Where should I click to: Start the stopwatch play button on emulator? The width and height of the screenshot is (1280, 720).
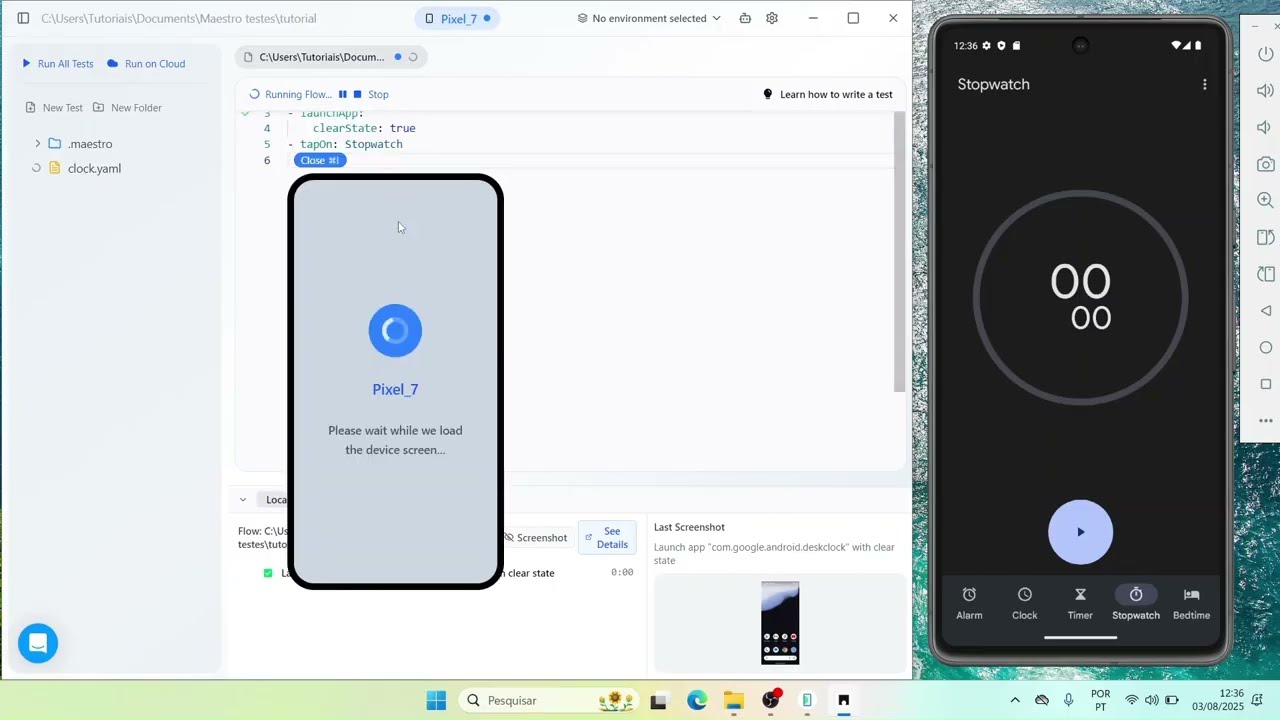point(1080,532)
